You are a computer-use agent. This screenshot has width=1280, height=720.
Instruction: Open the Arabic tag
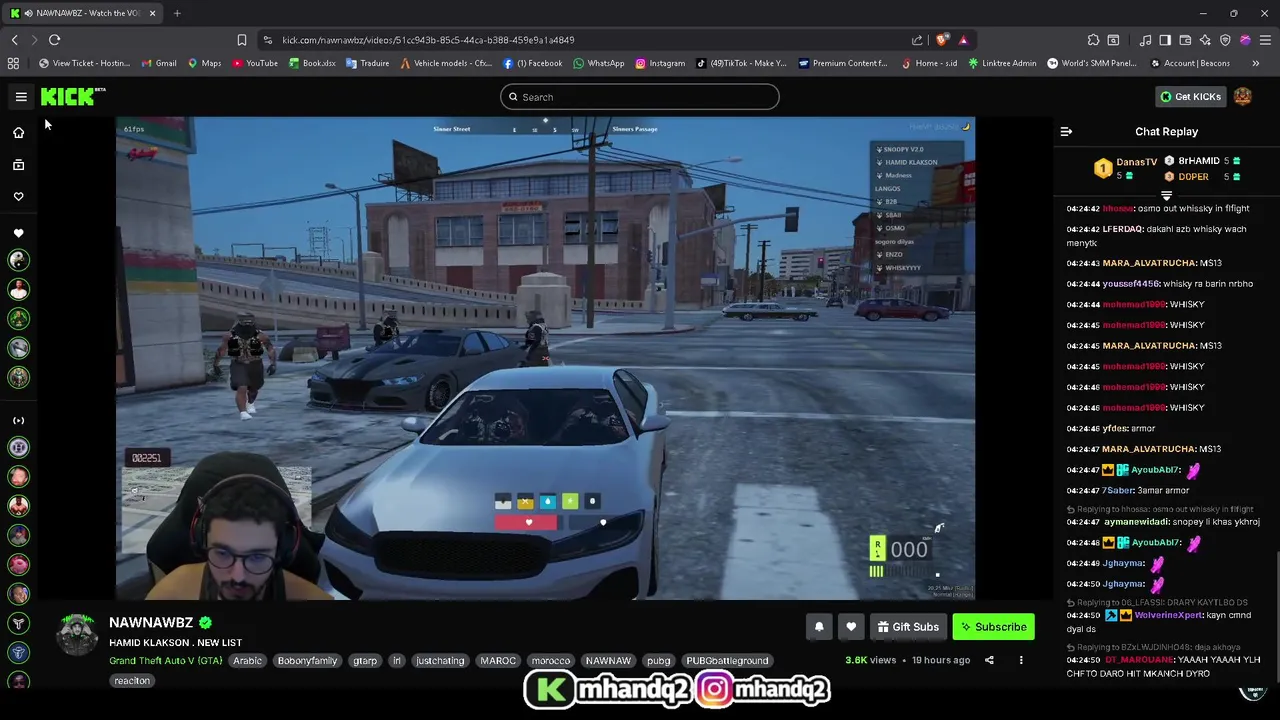click(x=247, y=661)
